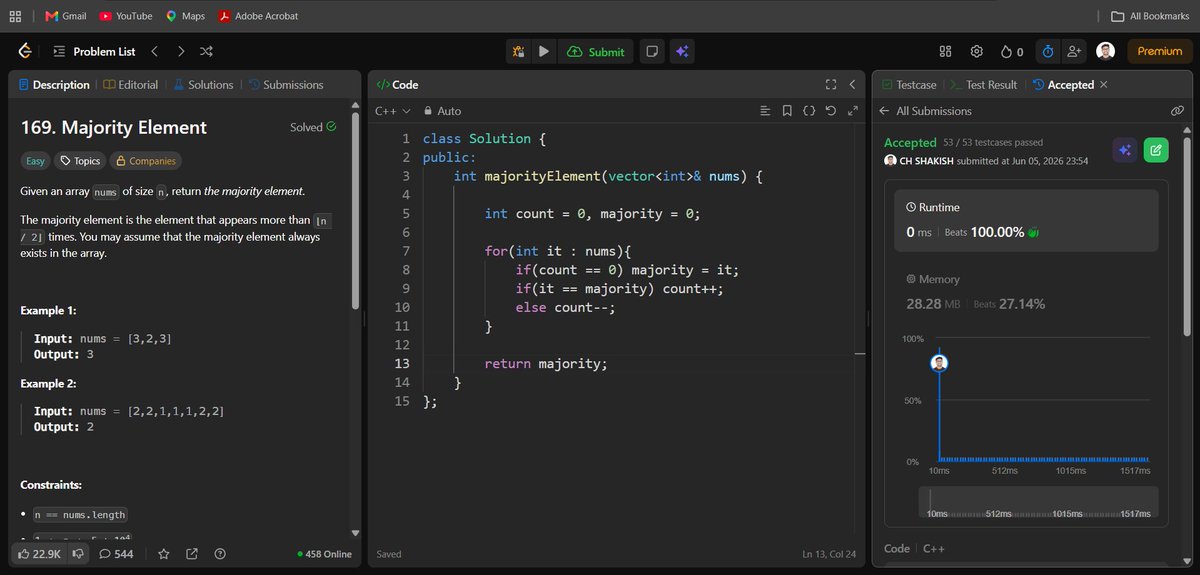
Task: Switch to the Testcase tab
Action: click(909, 85)
